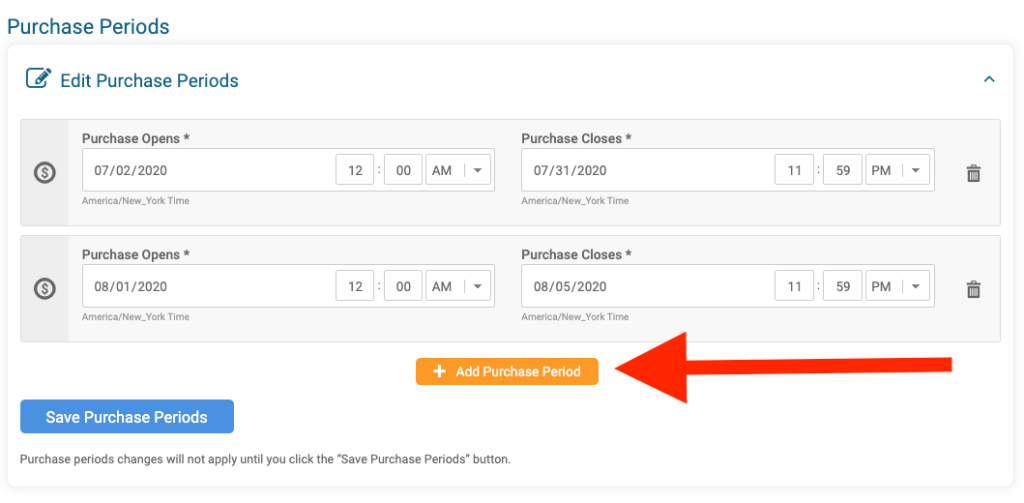Open PM dropdown for first Purchase Closes

(x=897, y=170)
